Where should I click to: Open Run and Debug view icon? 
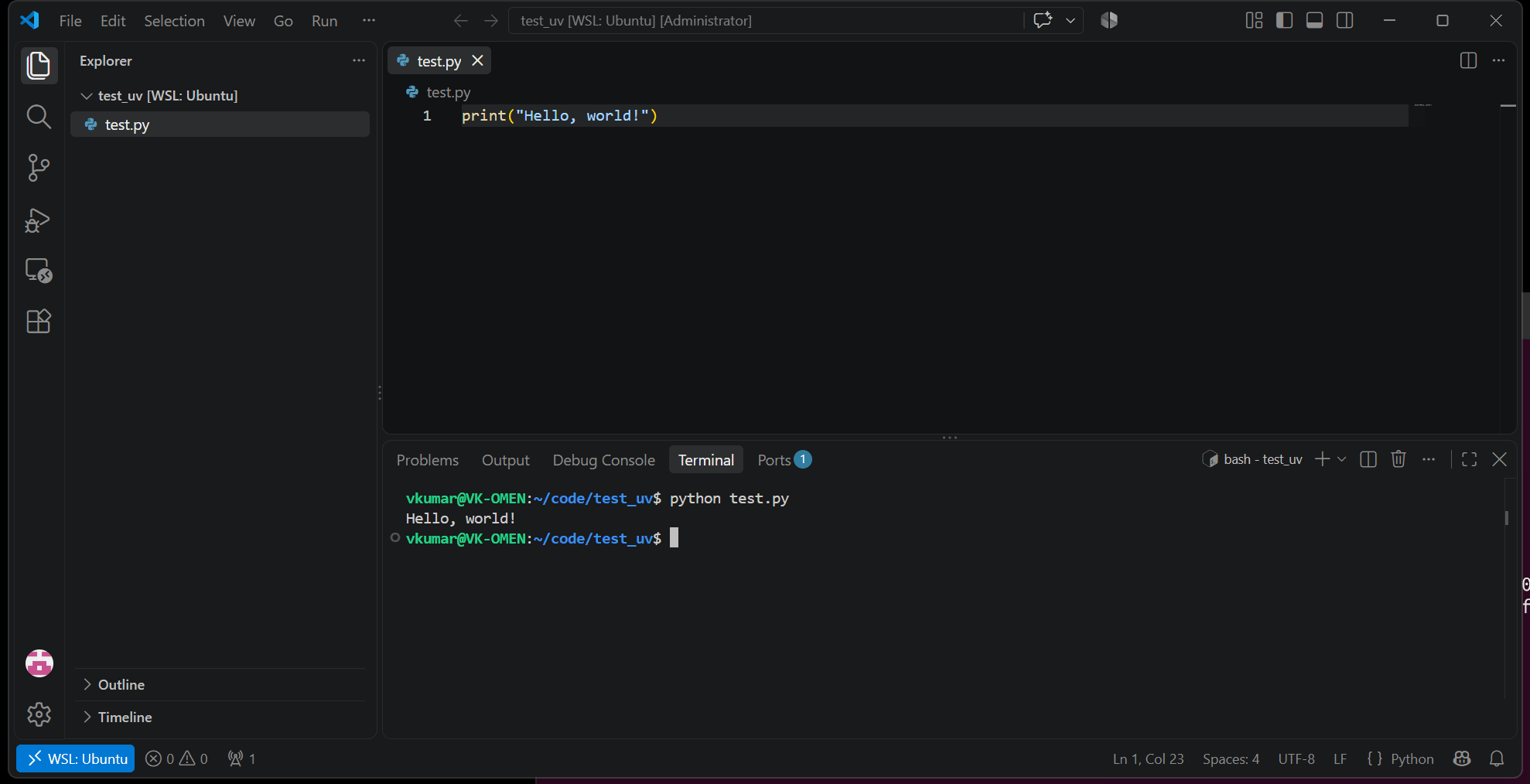pyautogui.click(x=39, y=220)
